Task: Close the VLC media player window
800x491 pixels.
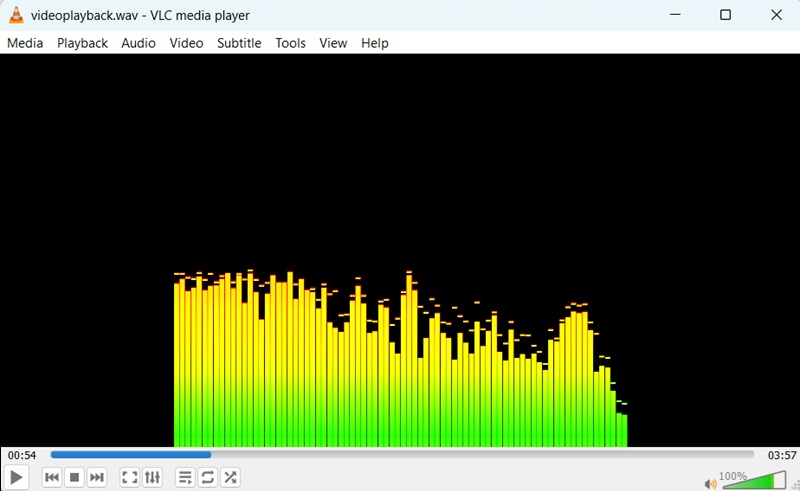Action: pos(776,15)
